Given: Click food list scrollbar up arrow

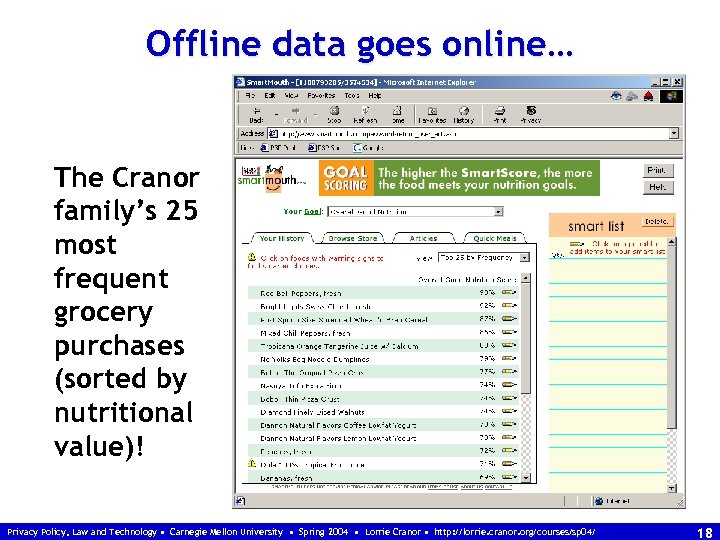Looking at the screenshot, I should [x=526, y=278].
